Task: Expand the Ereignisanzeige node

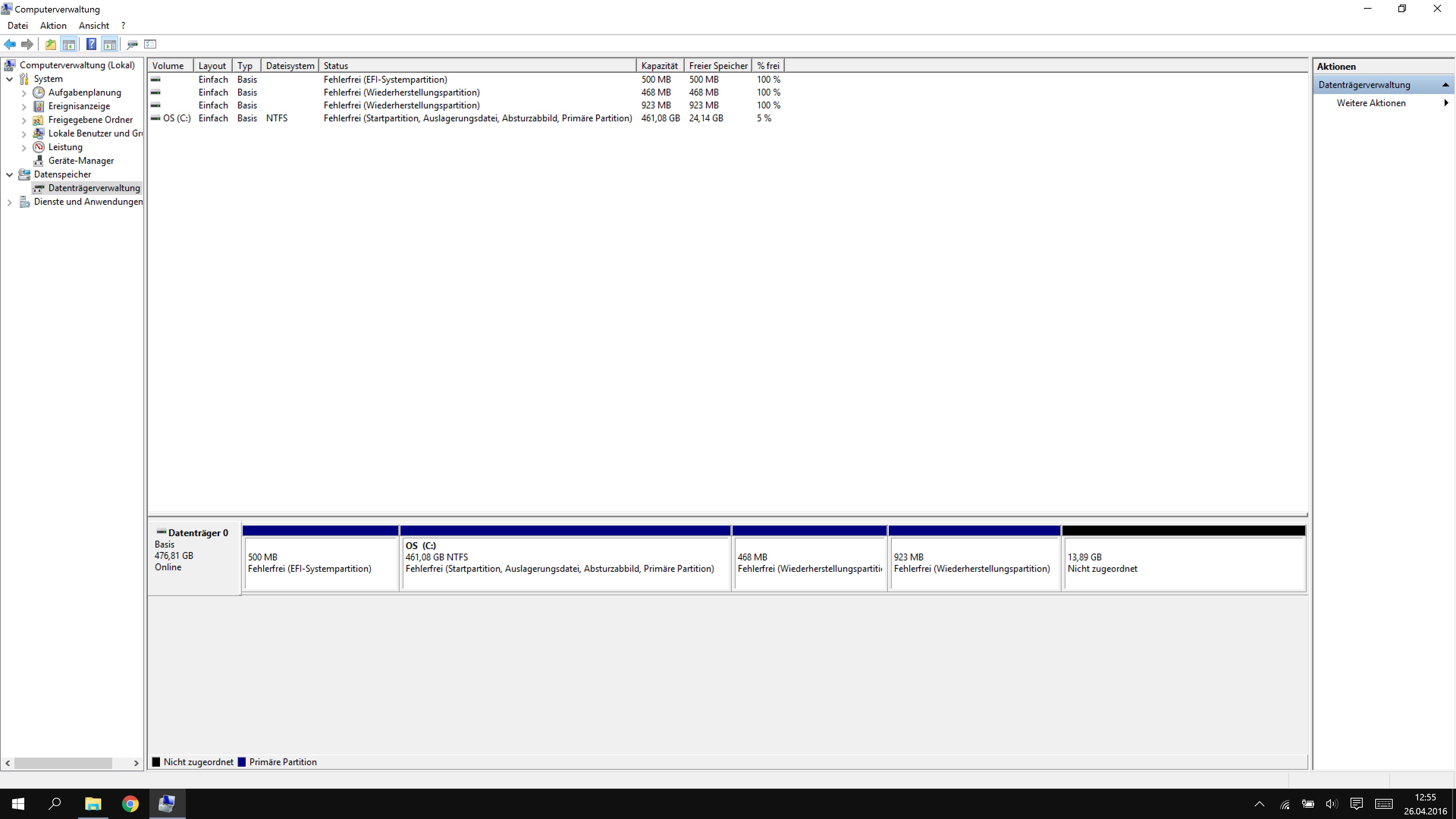Action: [24, 106]
